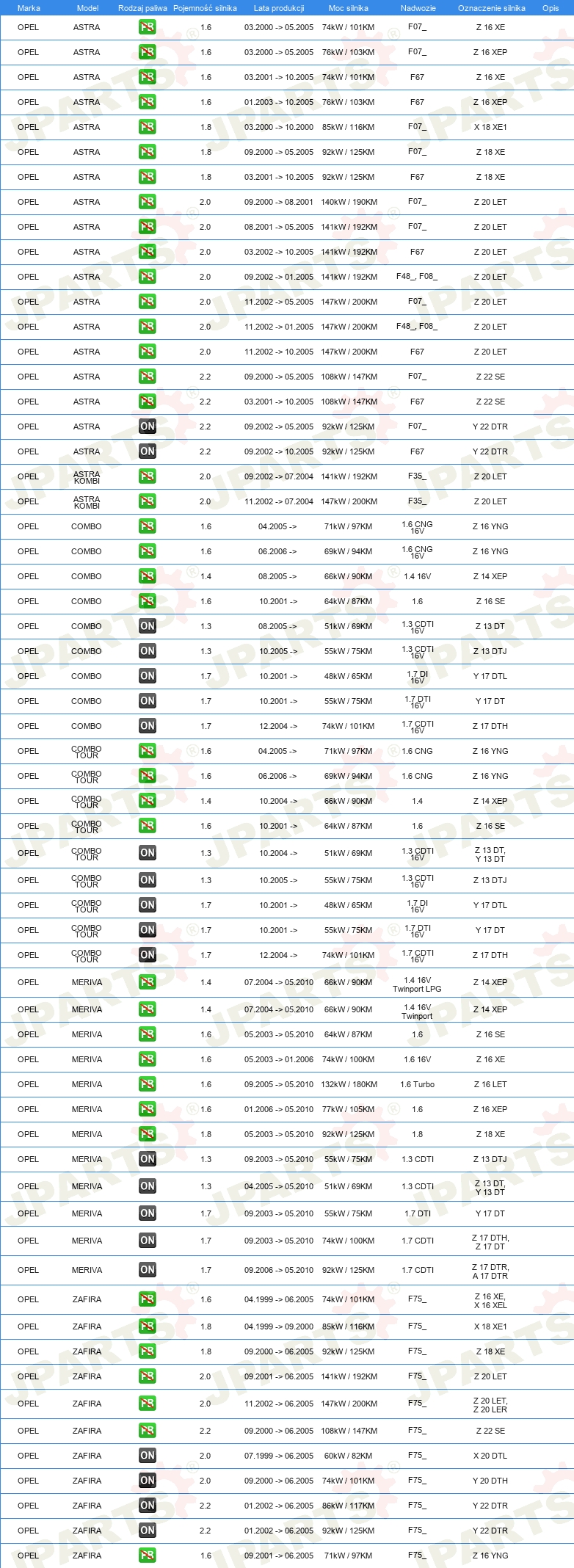Viewport: 574px width, 1568px height.
Task: Click diesel icon for Zafira Y 20 DTH row
Action: [148, 1481]
